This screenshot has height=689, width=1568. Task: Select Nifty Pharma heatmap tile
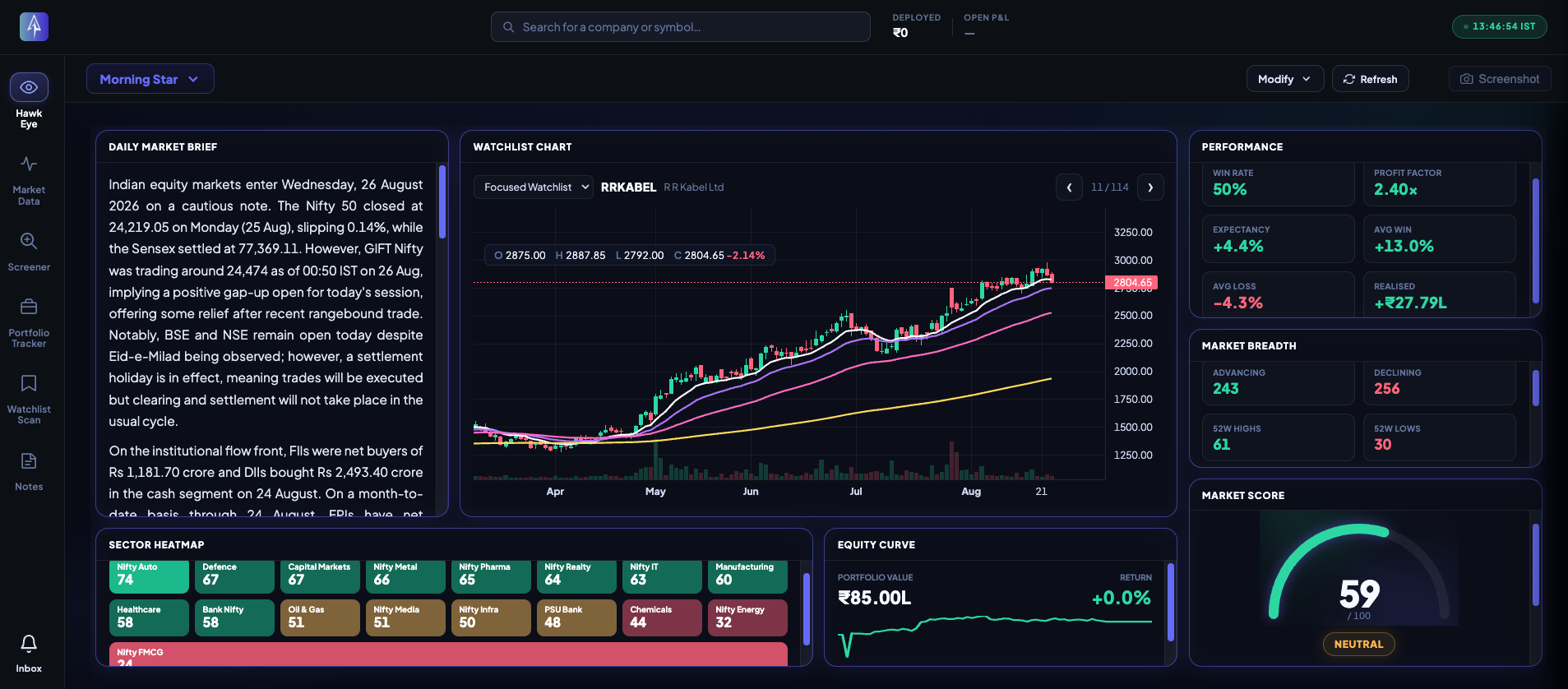pyautogui.click(x=491, y=576)
